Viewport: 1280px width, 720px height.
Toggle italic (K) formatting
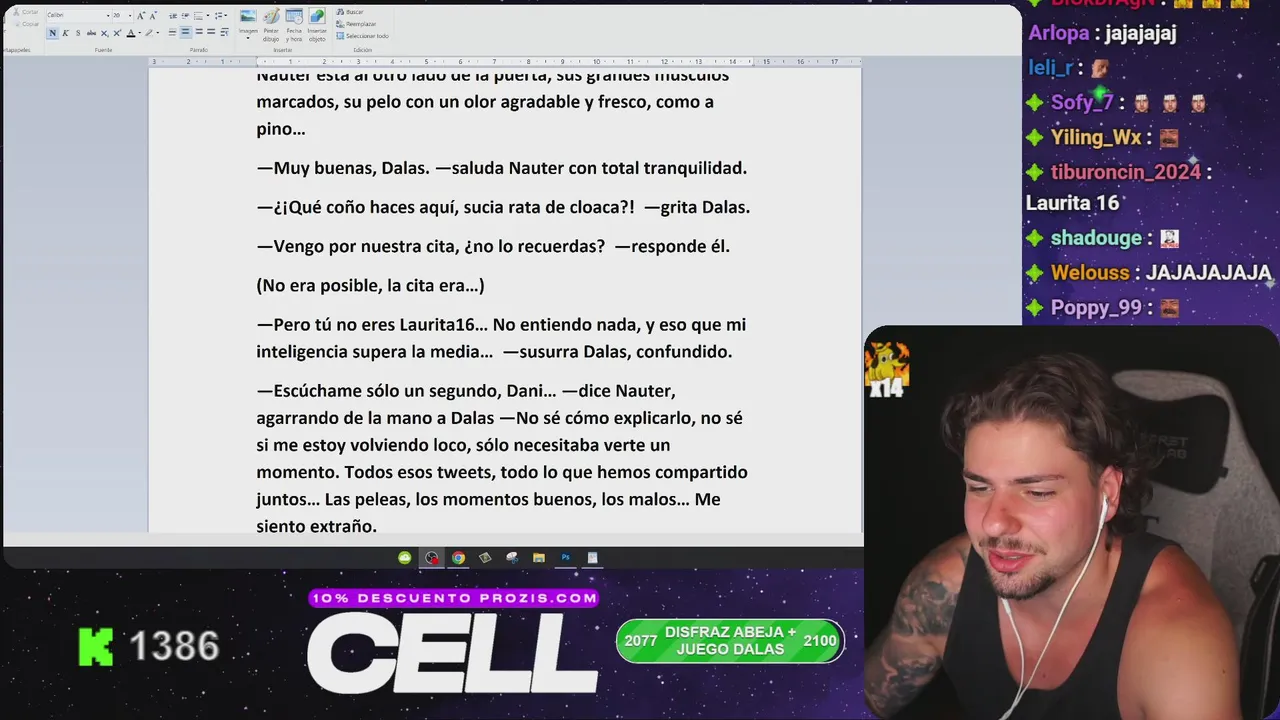(65, 33)
